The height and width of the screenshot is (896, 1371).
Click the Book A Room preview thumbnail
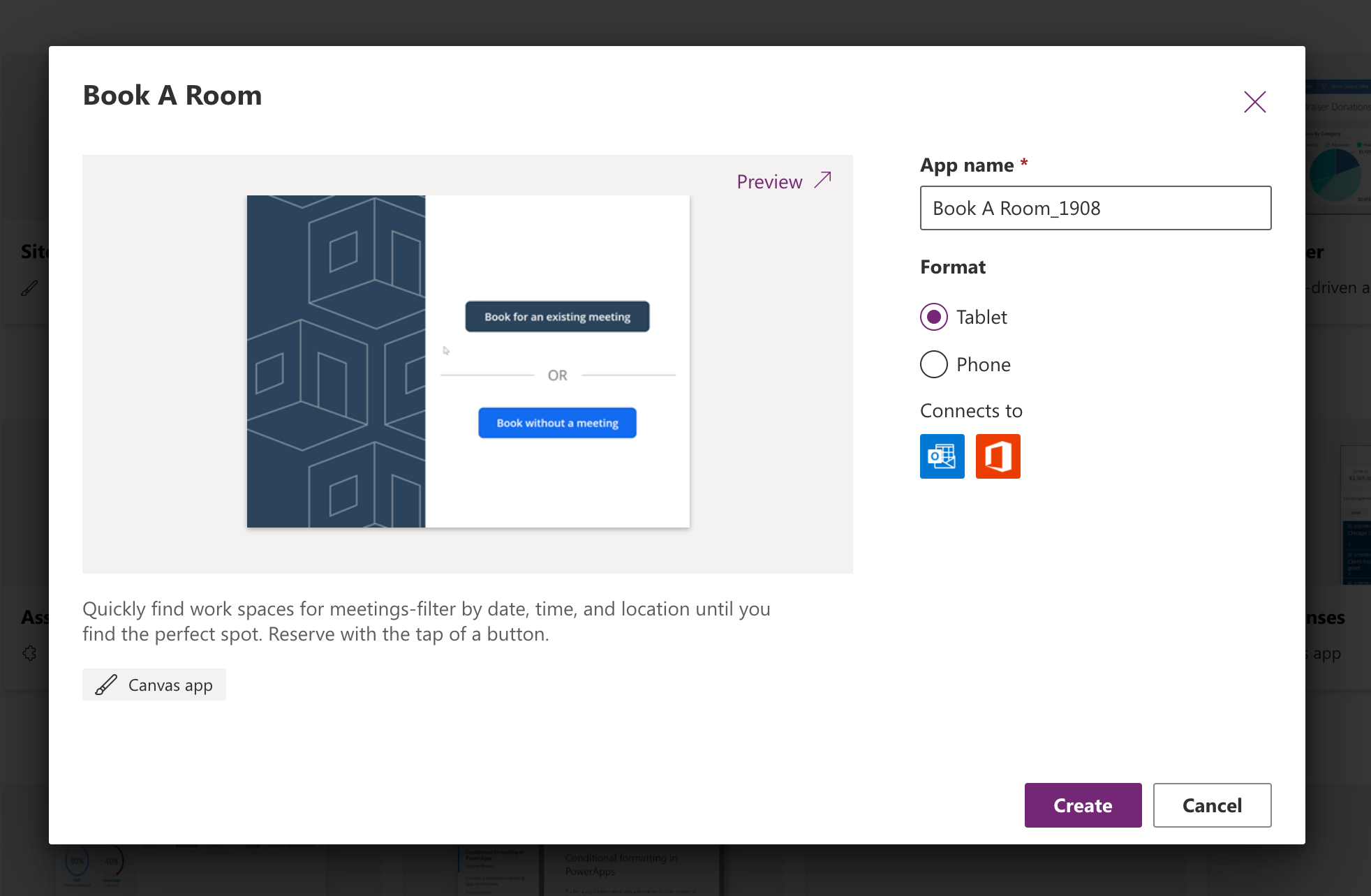pyautogui.click(x=468, y=361)
